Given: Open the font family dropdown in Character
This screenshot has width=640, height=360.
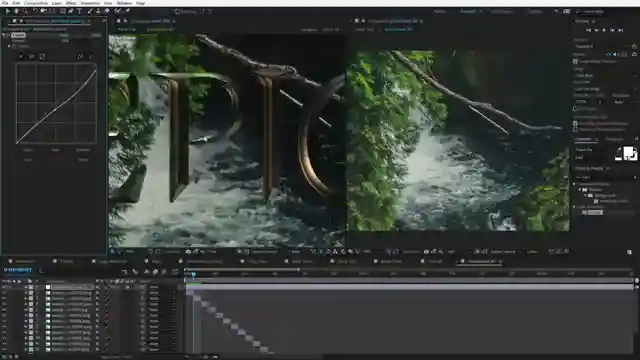Looking at the screenshot, I should (594, 150).
